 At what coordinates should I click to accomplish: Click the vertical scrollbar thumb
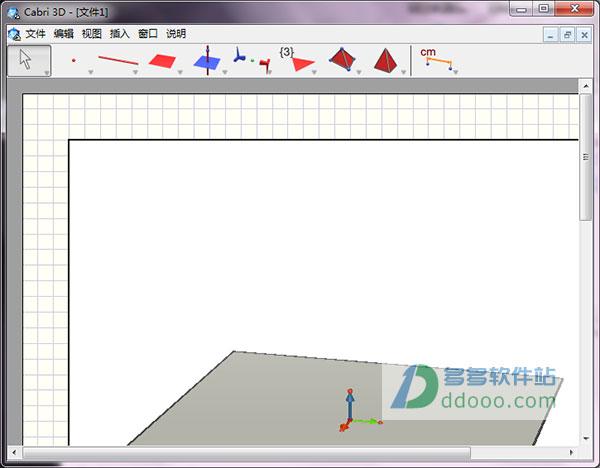pos(586,160)
